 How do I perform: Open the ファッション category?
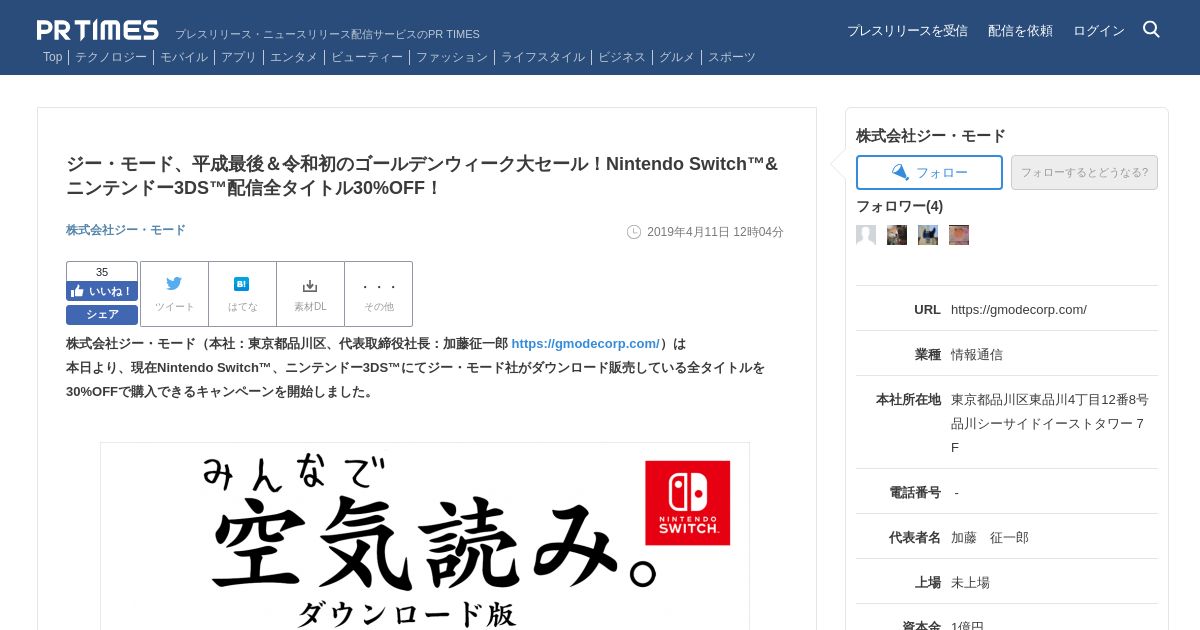pos(452,57)
